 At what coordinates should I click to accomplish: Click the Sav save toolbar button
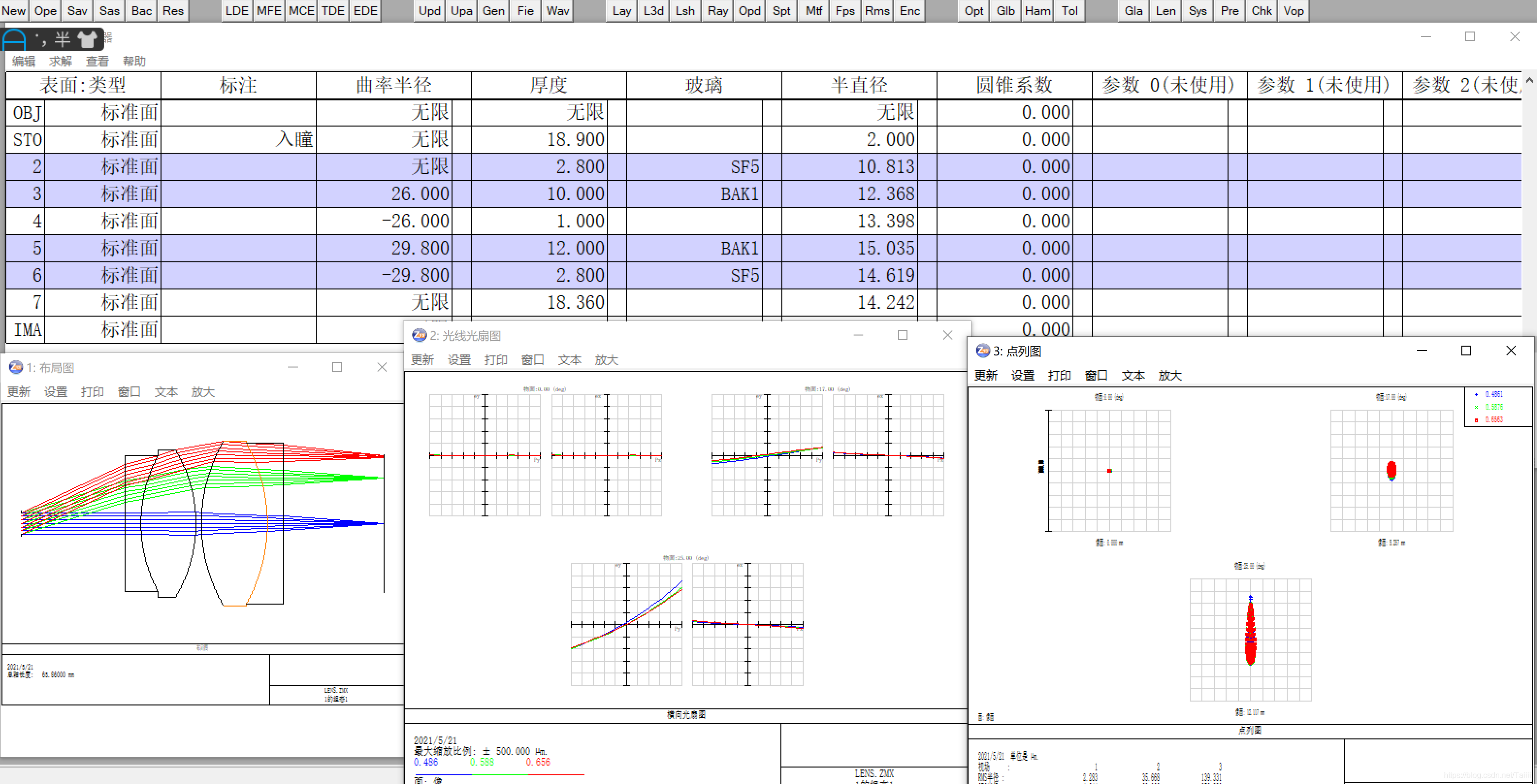coord(77,11)
